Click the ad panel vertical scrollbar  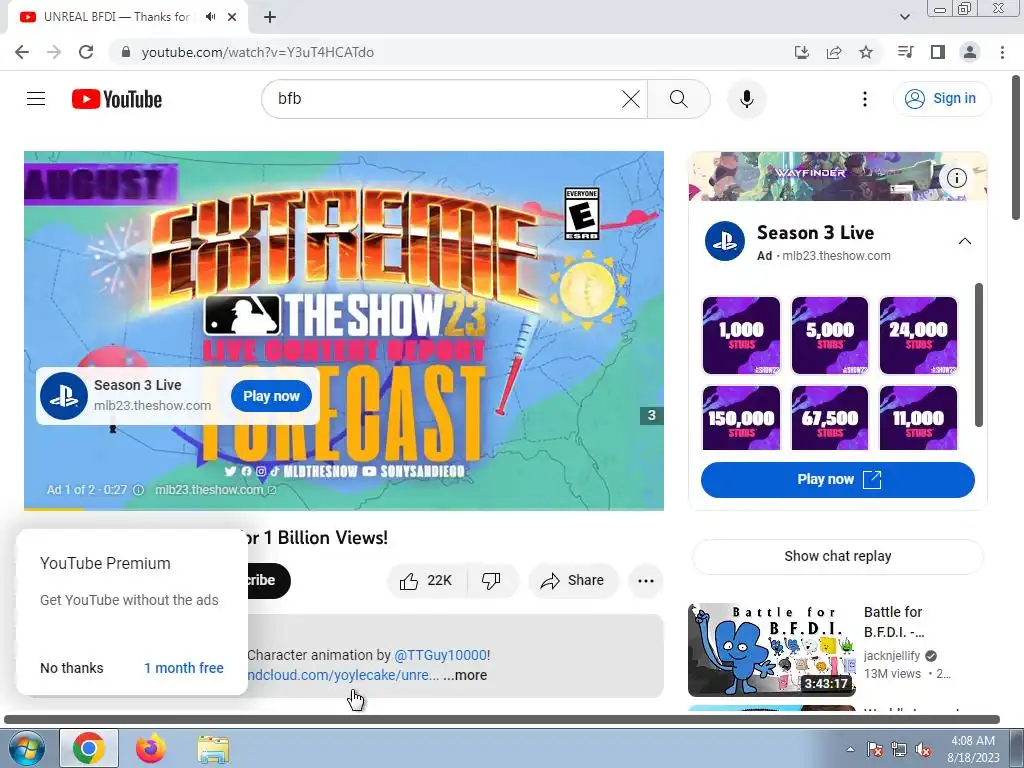[978, 355]
